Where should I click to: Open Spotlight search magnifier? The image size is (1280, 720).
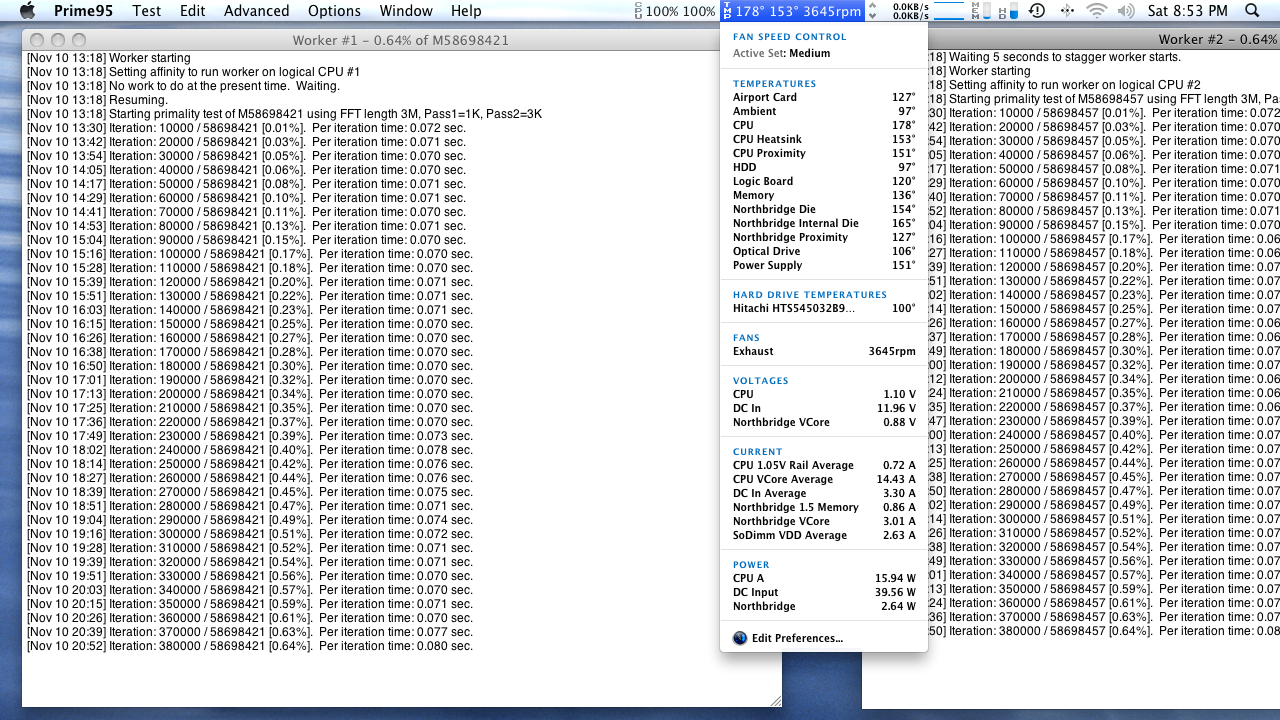coord(1253,11)
